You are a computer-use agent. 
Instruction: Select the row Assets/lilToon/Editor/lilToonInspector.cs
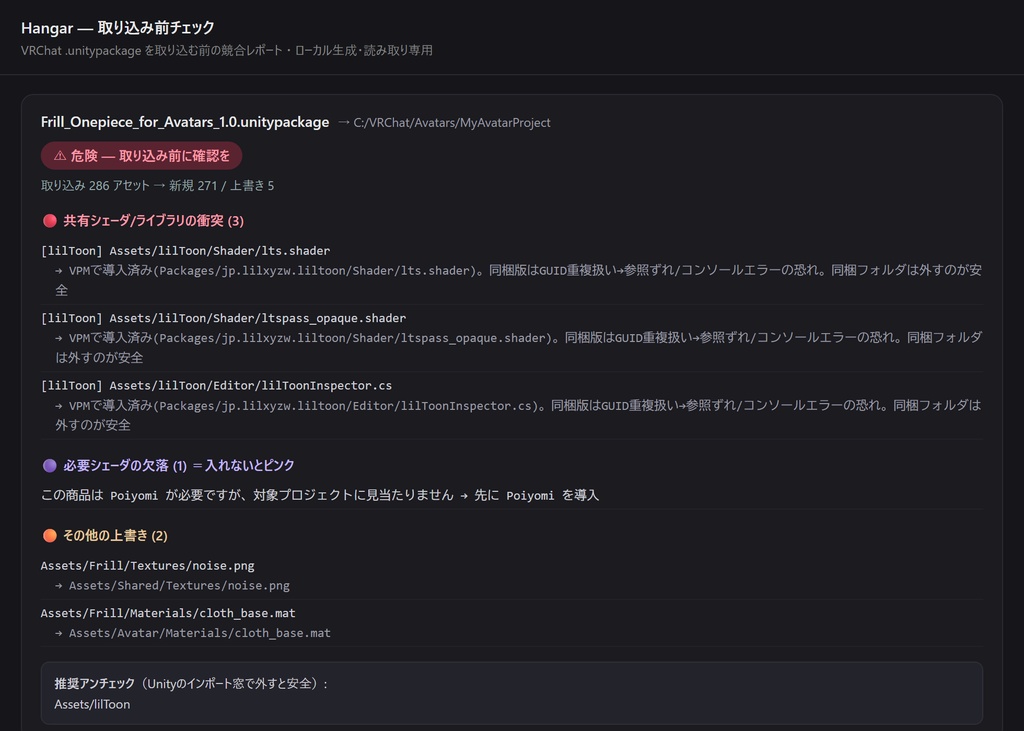pyautogui.click(x=216, y=385)
